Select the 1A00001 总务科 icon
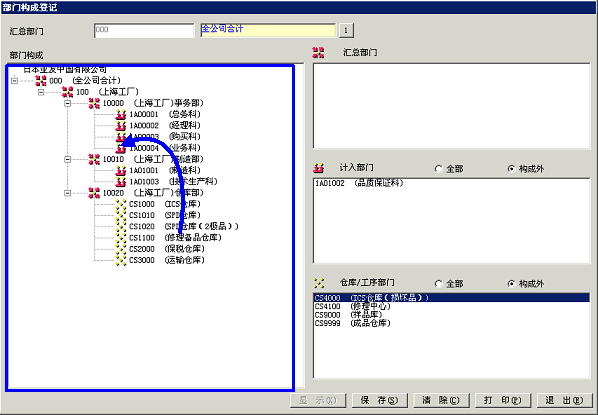This screenshot has height=415, width=598. pos(121,114)
